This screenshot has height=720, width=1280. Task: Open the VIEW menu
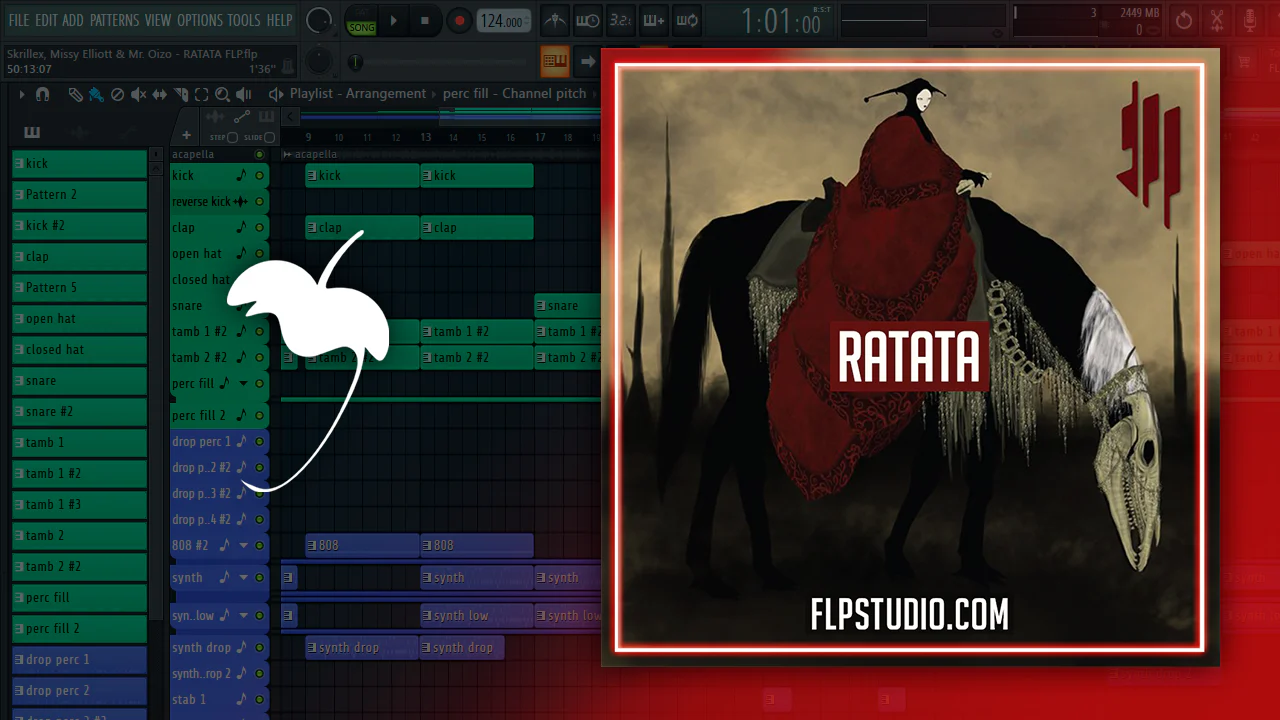point(158,20)
